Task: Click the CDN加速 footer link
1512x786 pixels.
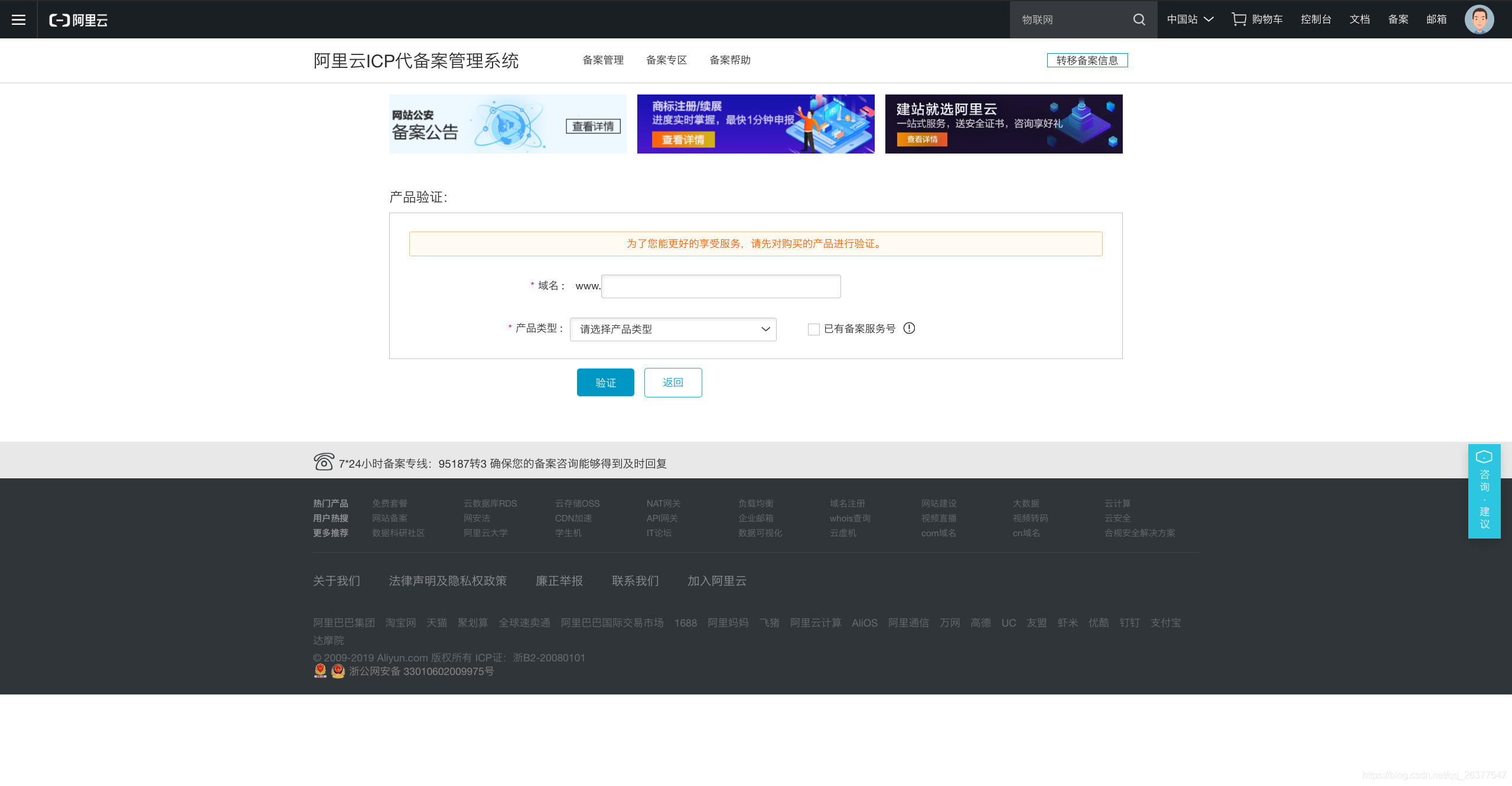Action: 573,518
